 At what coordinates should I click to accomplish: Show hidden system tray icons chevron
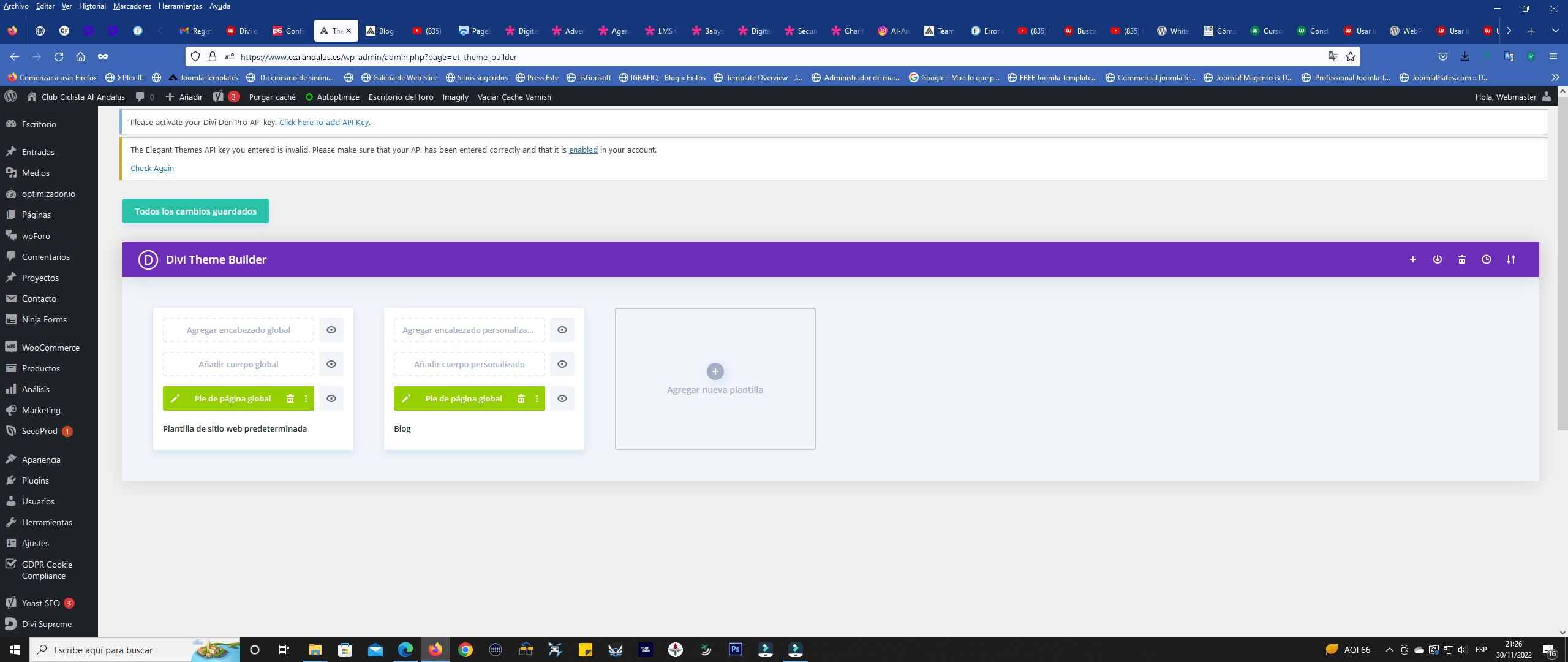(1389, 650)
